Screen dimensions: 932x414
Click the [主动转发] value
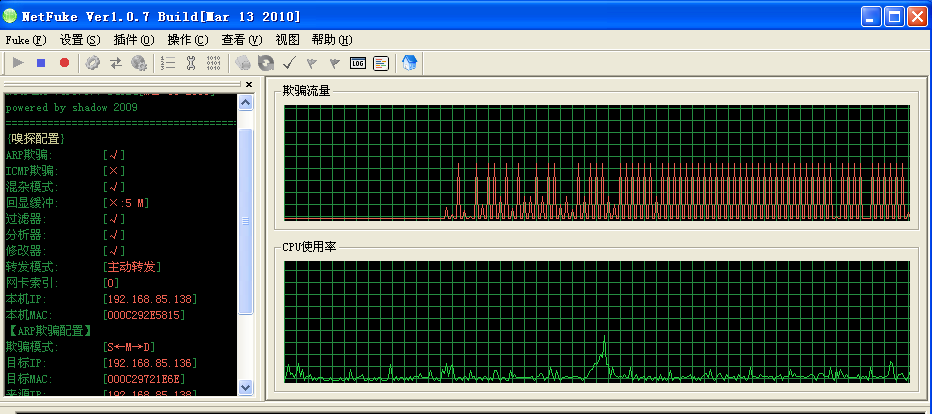tap(132, 267)
